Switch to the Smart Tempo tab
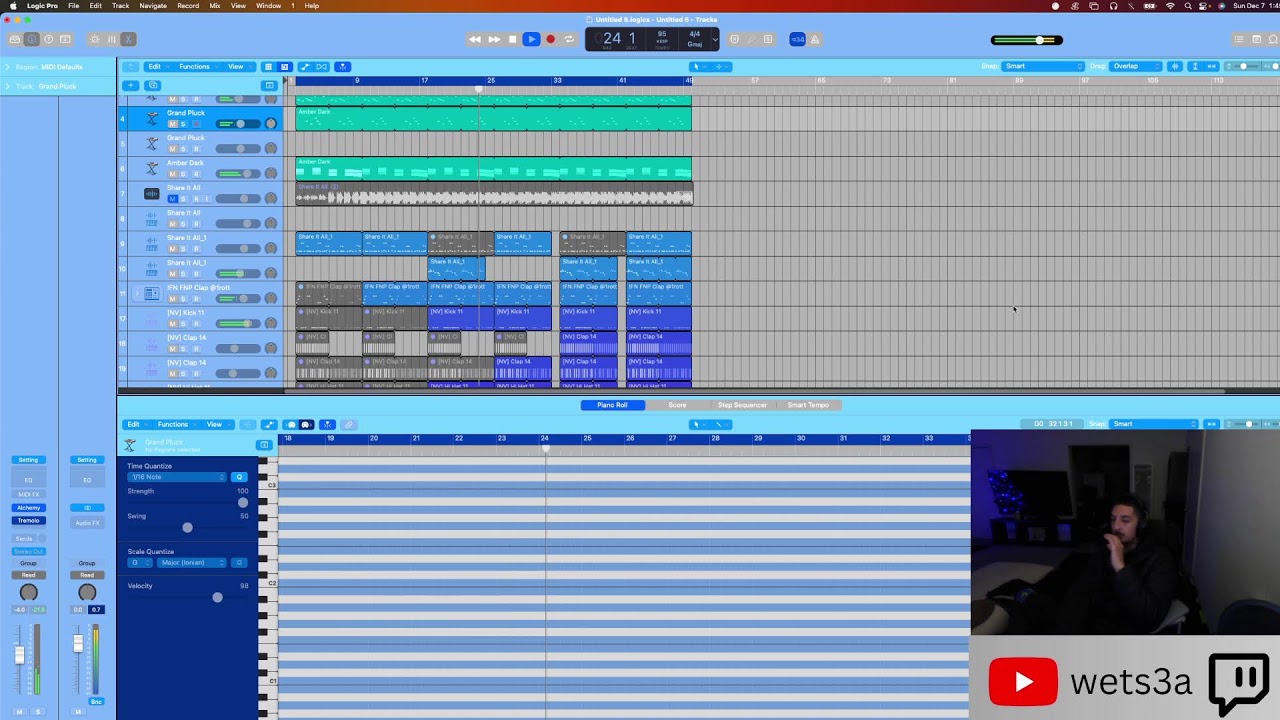 (x=808, y=405)
